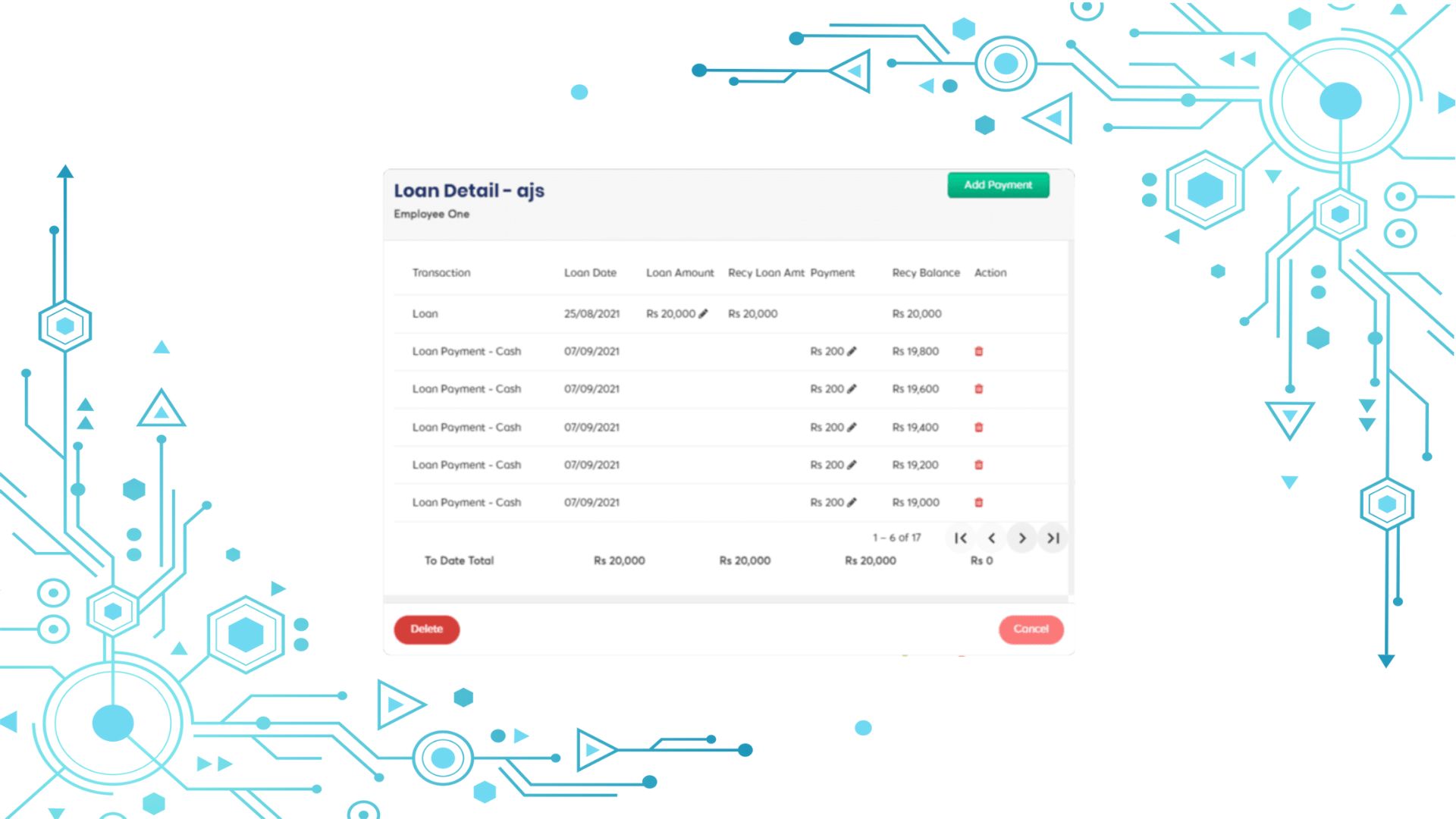Click the Loan Amount column header
Image resolution: width=1456 pixels, height=819 pixels.
(x=679, y=272)
